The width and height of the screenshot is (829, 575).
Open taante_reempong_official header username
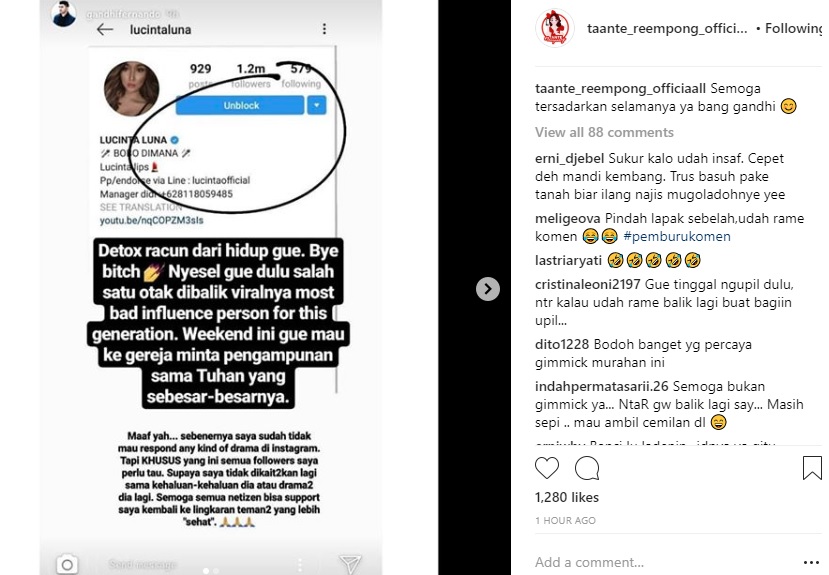[x=667, y=29]
